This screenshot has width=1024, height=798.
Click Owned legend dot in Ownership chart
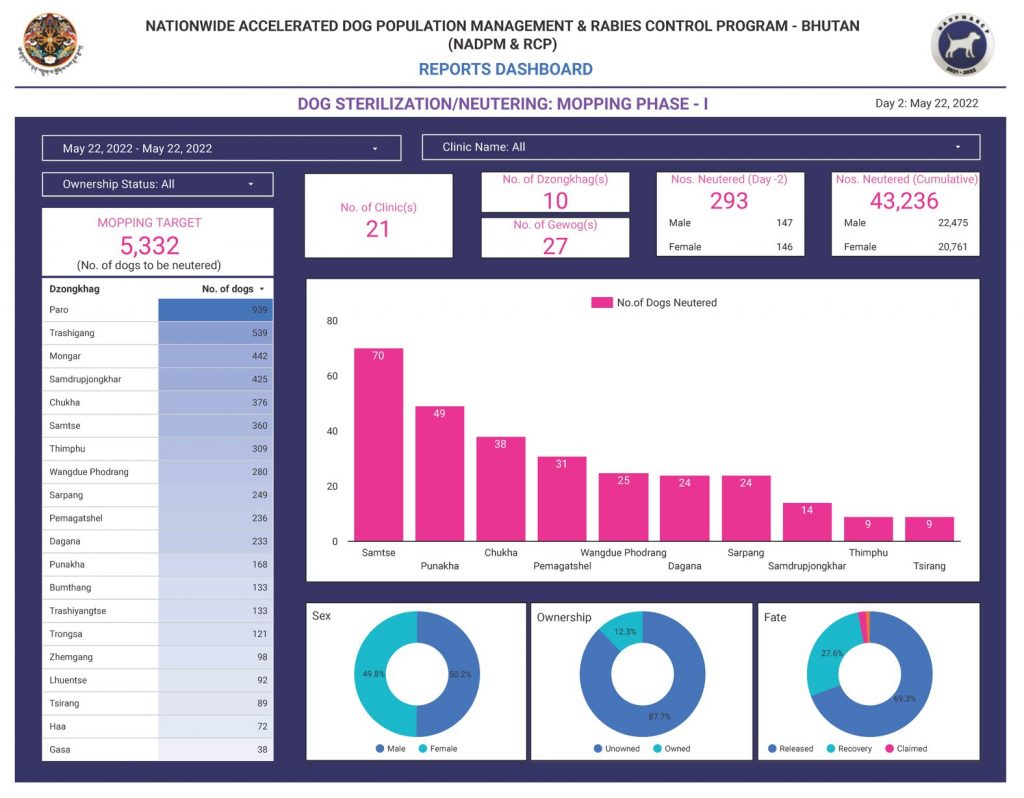pos(657,749)
